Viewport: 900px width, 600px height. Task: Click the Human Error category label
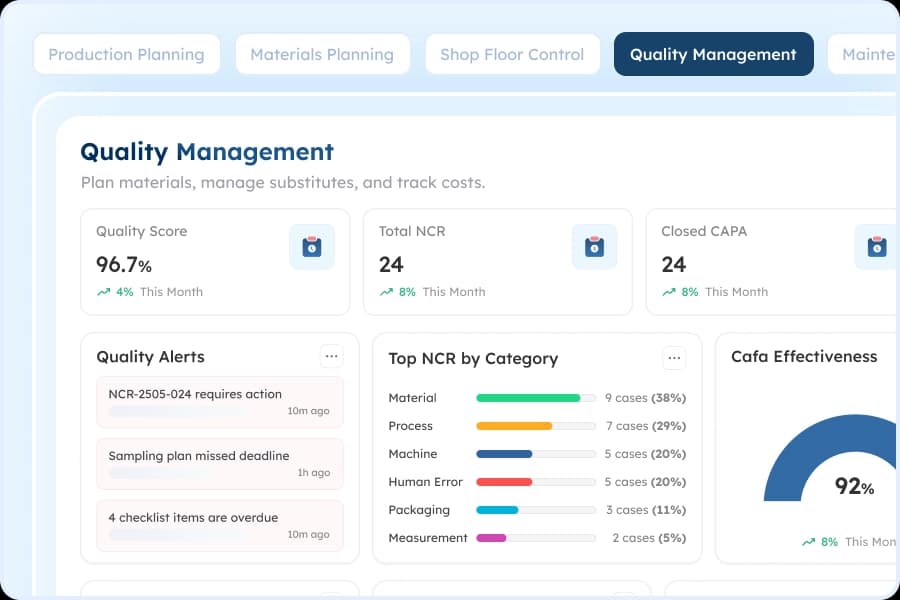(x=425, y=482)
